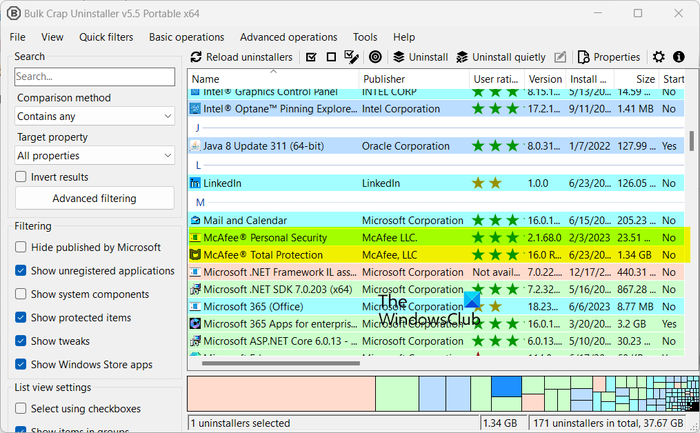
Task: Sort by the User rating column header
Action: pyautogui.click(x=496, y=79)
